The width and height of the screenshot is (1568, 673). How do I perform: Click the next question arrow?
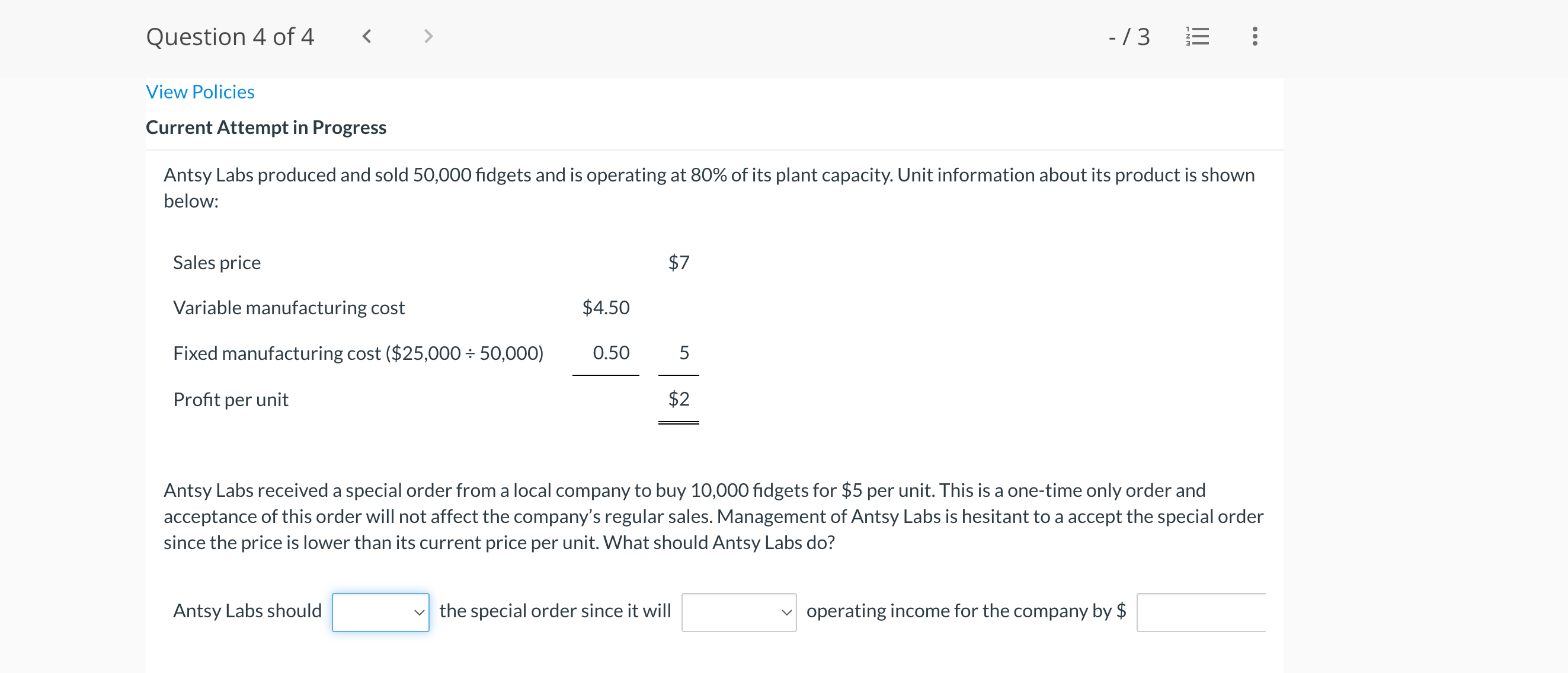[428, 37]
